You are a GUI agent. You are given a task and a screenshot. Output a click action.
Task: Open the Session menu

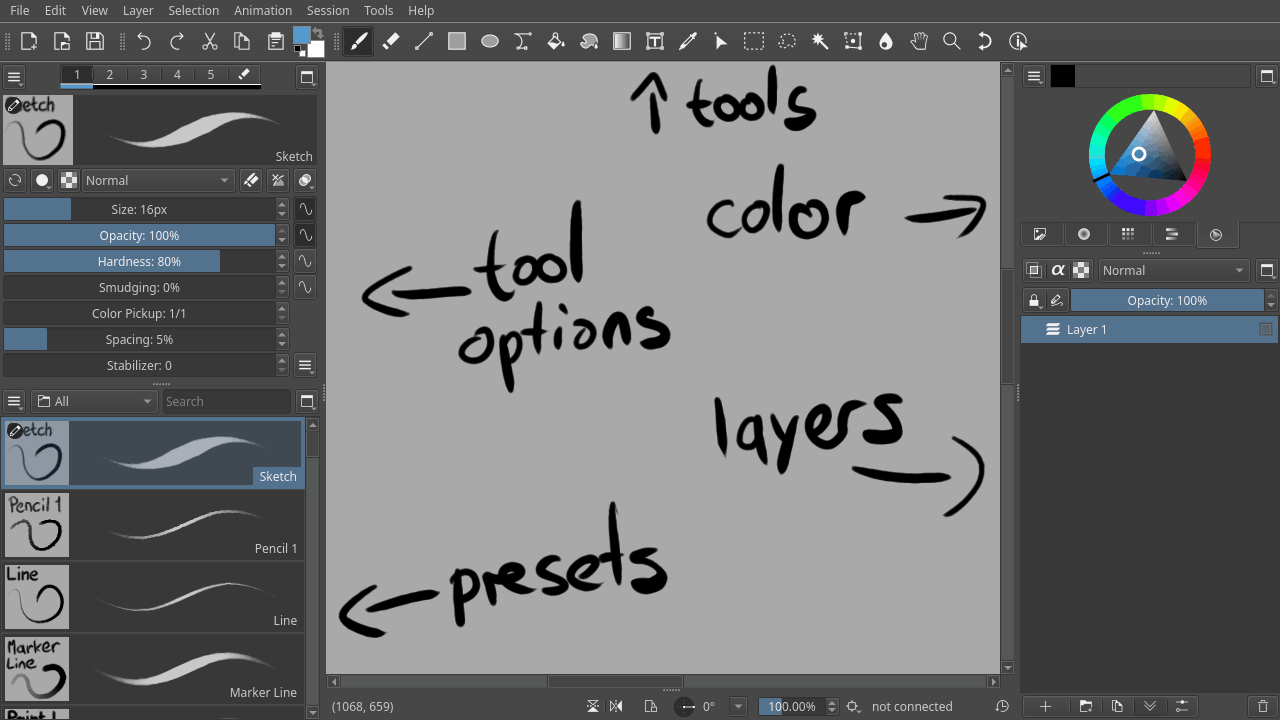[328, 10]
